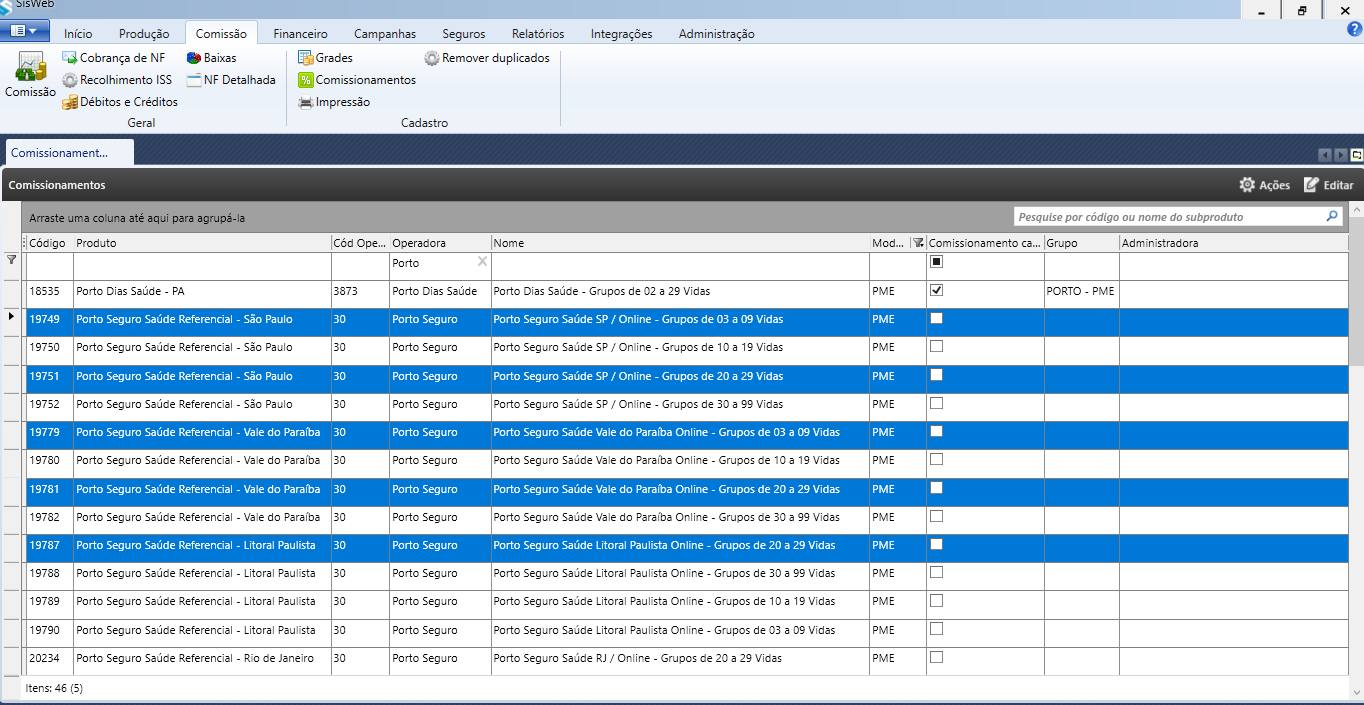Check Comissionamento box for row 19750
The image size is (1364, 705).
point(937,347)
